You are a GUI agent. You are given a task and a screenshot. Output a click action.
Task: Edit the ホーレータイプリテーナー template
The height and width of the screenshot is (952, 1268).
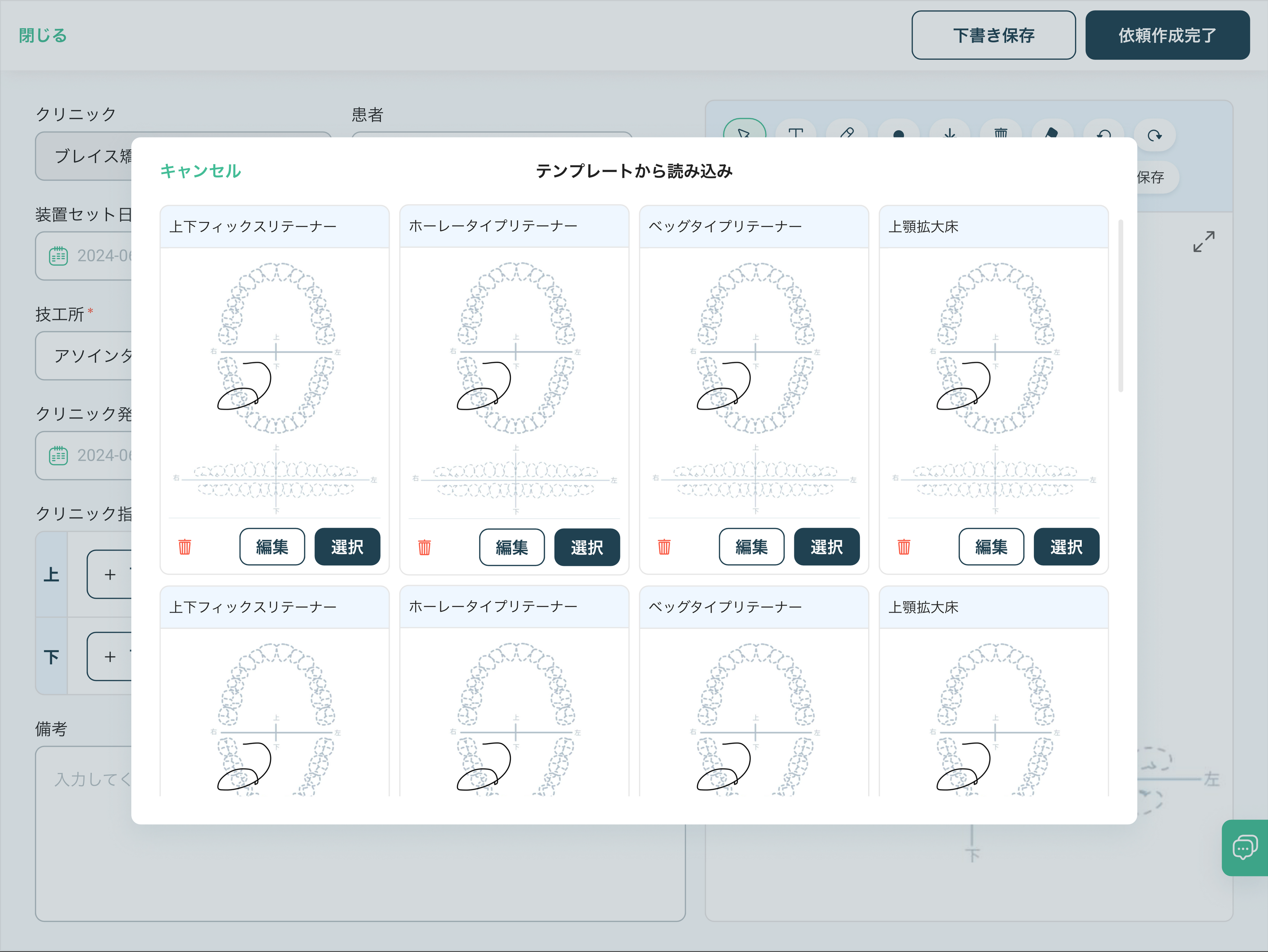512,547
